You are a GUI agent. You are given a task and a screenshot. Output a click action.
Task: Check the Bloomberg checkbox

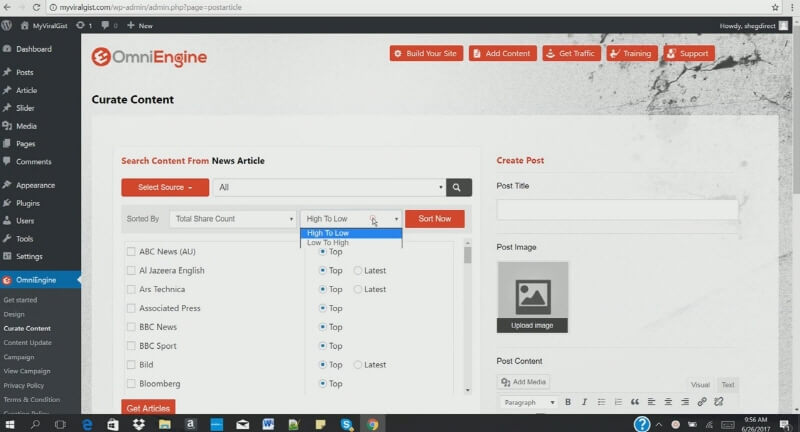[131, 384]
